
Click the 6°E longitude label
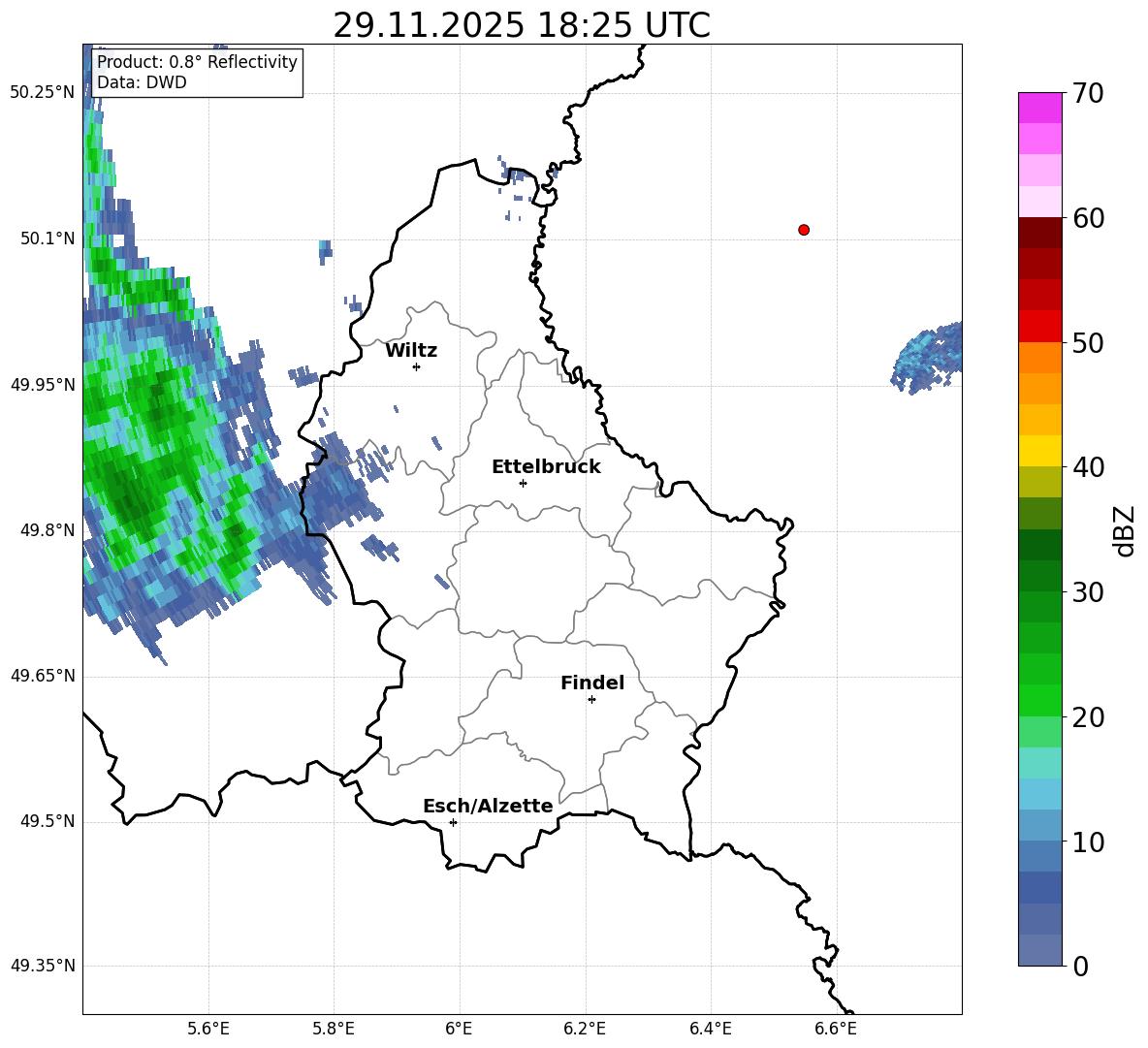(459, 1029)
